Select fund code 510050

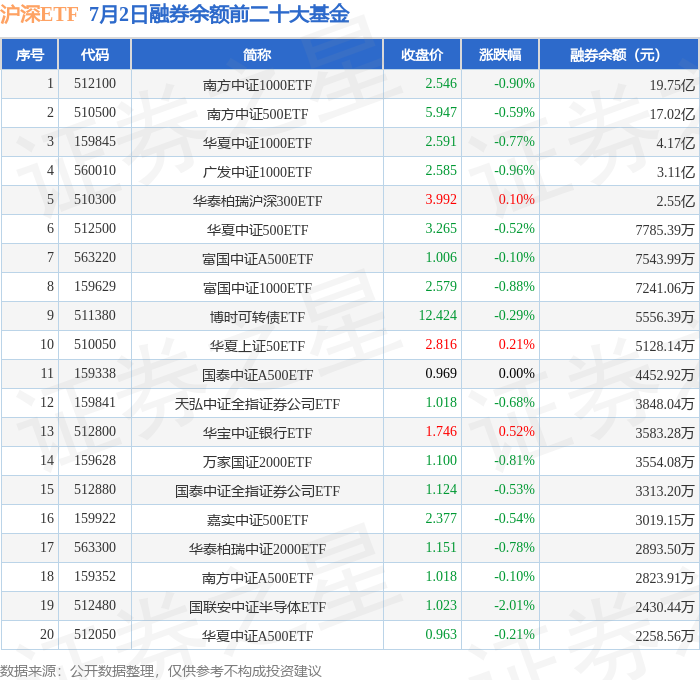(95, 345)
